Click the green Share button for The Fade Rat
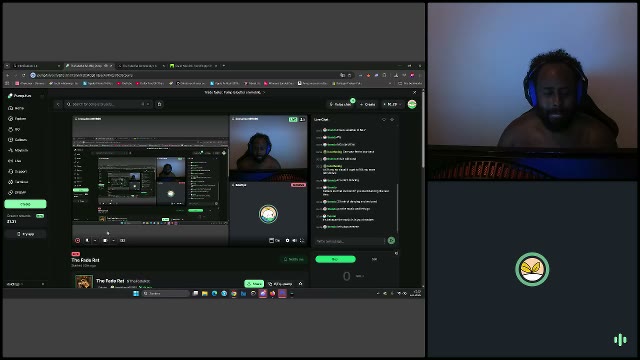The width and height of the screenshot is (640, 360). [x=254, y=284]
